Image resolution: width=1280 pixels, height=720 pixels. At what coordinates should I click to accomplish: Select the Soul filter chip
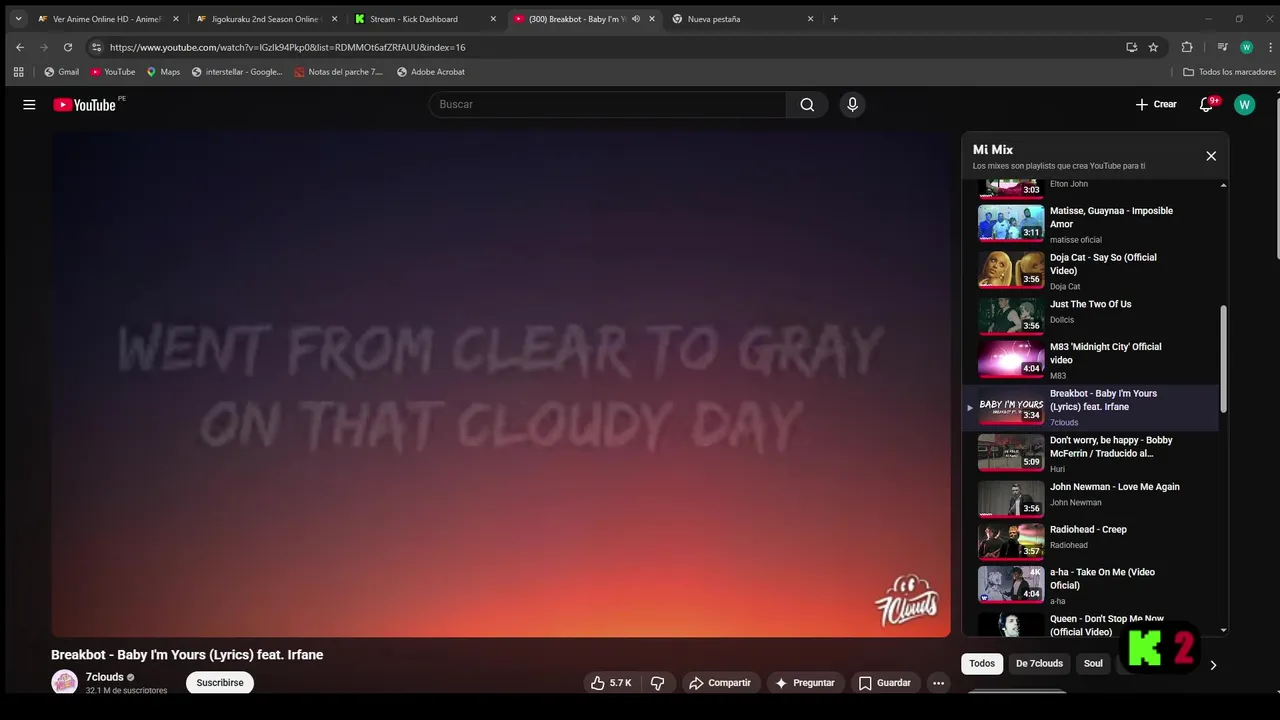pos(1093,664)
